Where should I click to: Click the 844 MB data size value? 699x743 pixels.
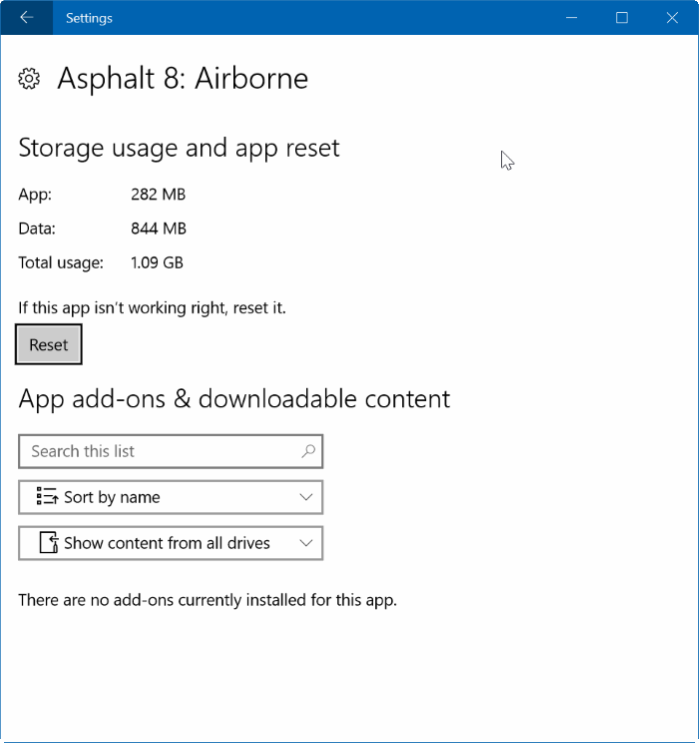[x=159, y=228]
